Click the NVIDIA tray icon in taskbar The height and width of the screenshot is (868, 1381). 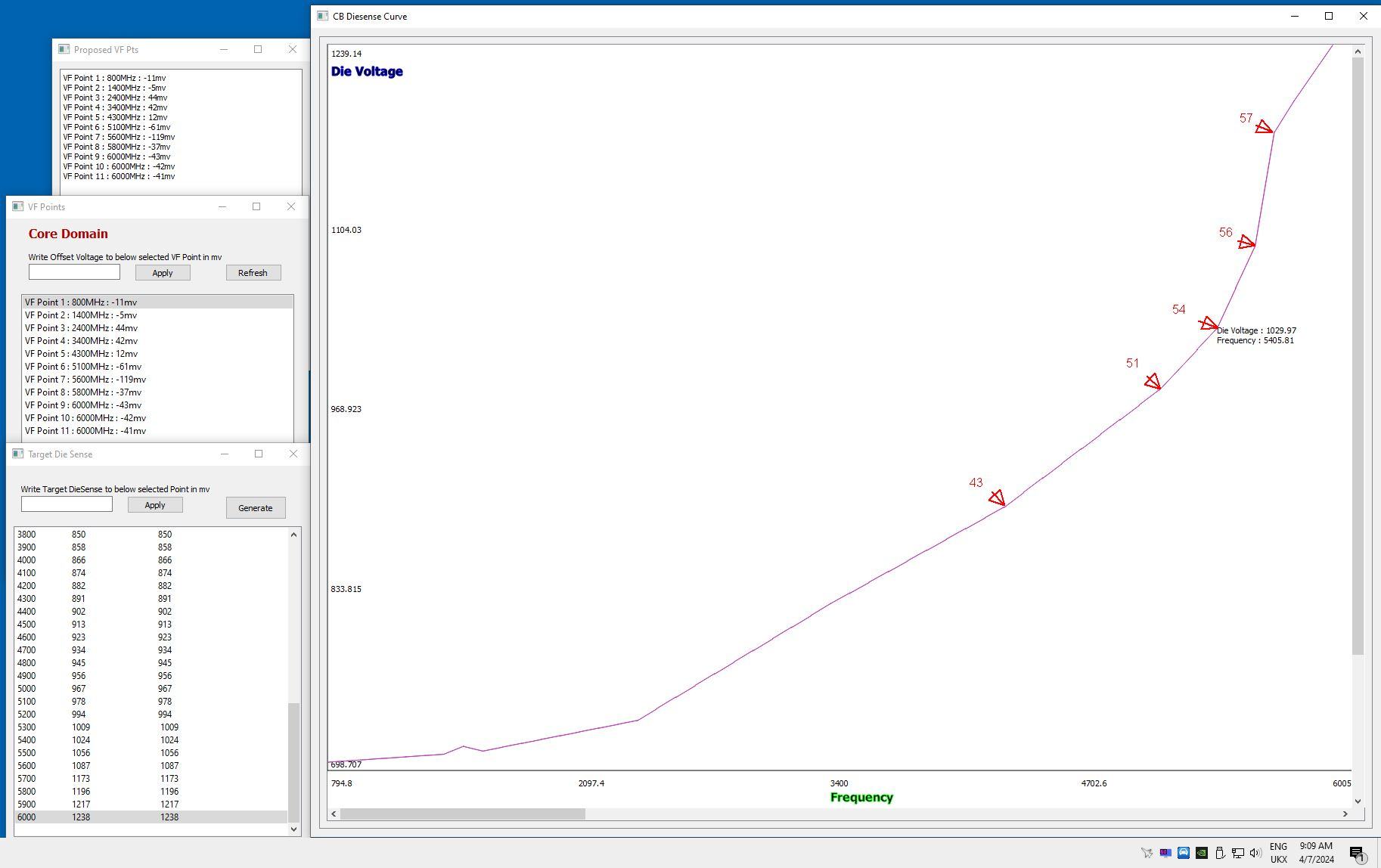point(1202,853)
